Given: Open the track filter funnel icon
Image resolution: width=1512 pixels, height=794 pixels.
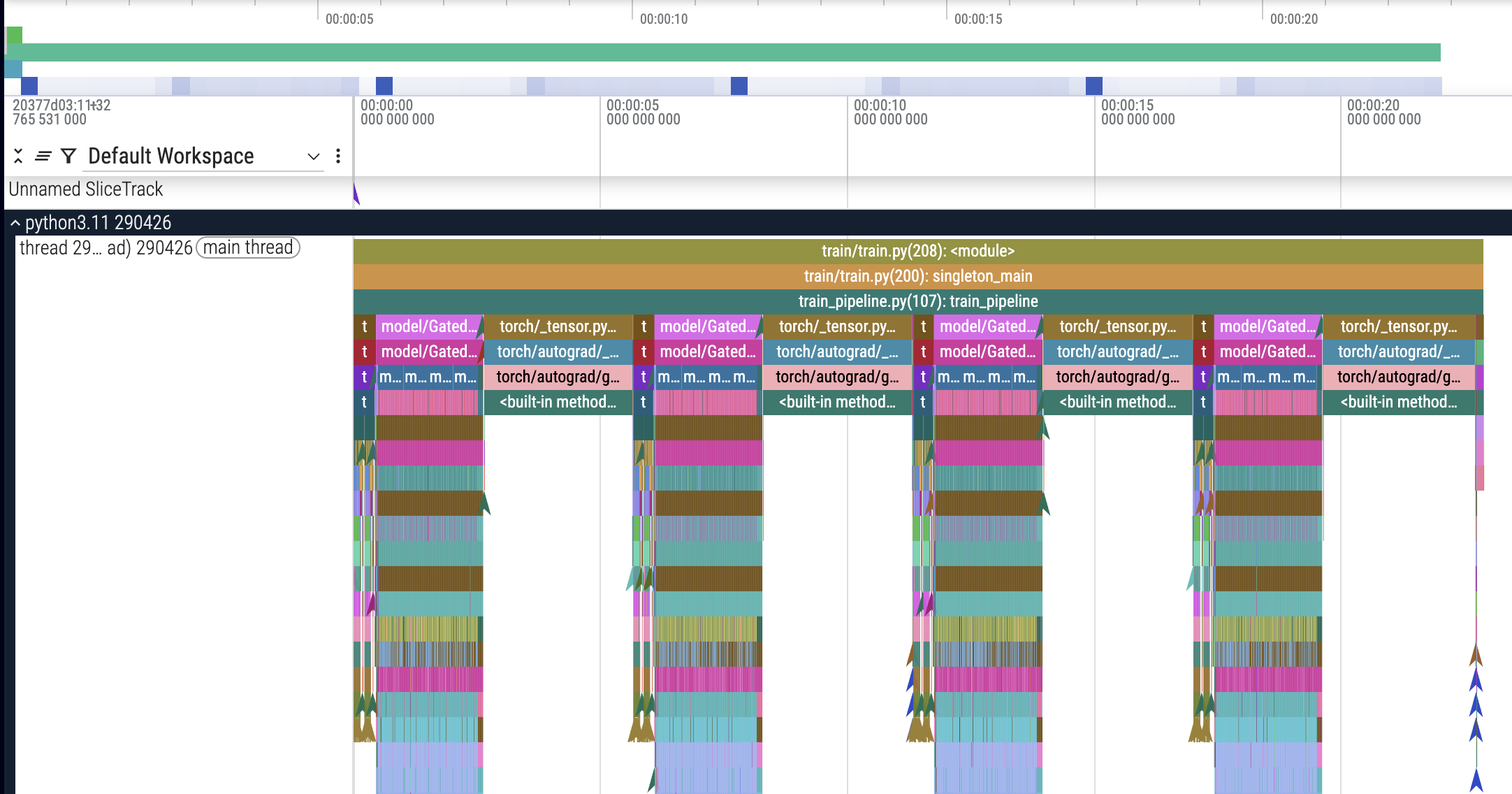Looking at the screenshot, I should point(68,156).
